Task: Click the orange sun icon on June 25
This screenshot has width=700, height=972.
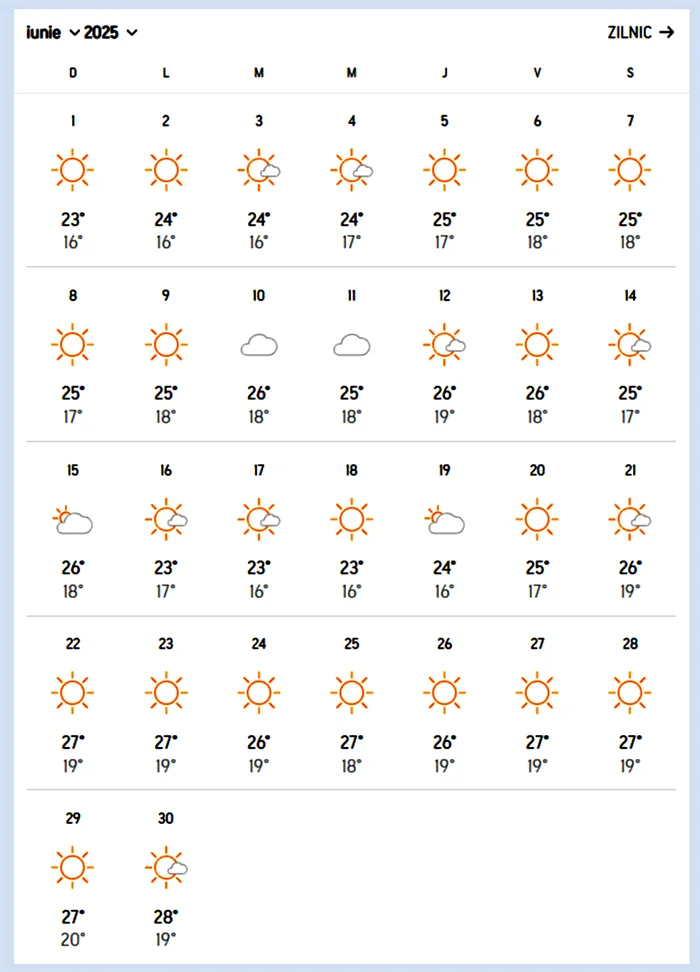Action: [x=351, y=692]
